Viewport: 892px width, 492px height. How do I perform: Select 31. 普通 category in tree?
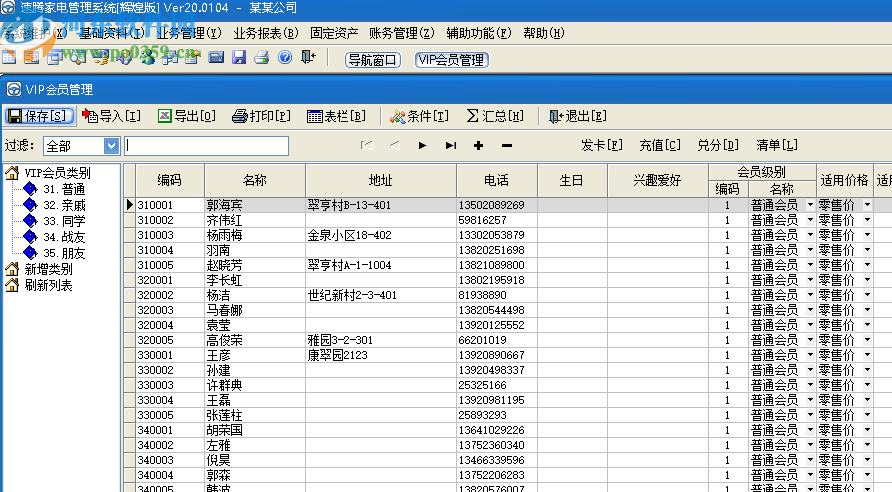pos(64,189)
